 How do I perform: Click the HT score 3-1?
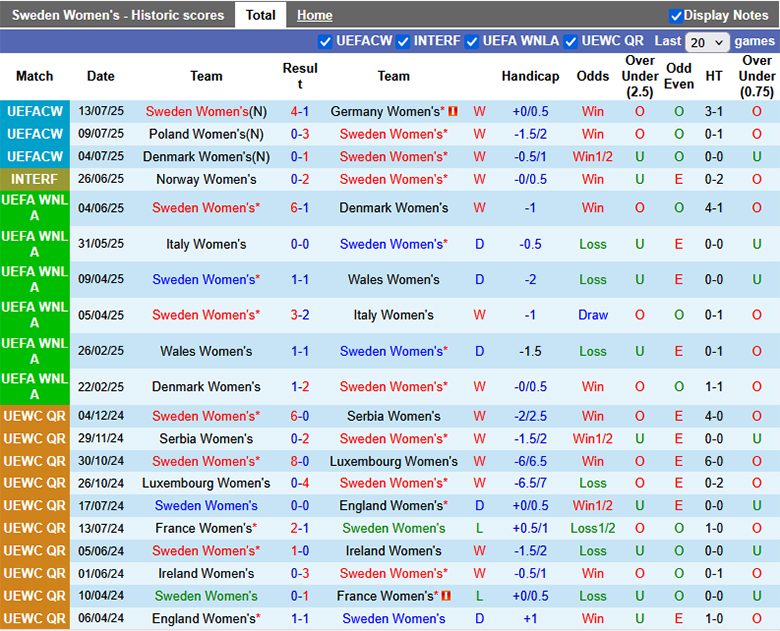(x=713, y=111)
